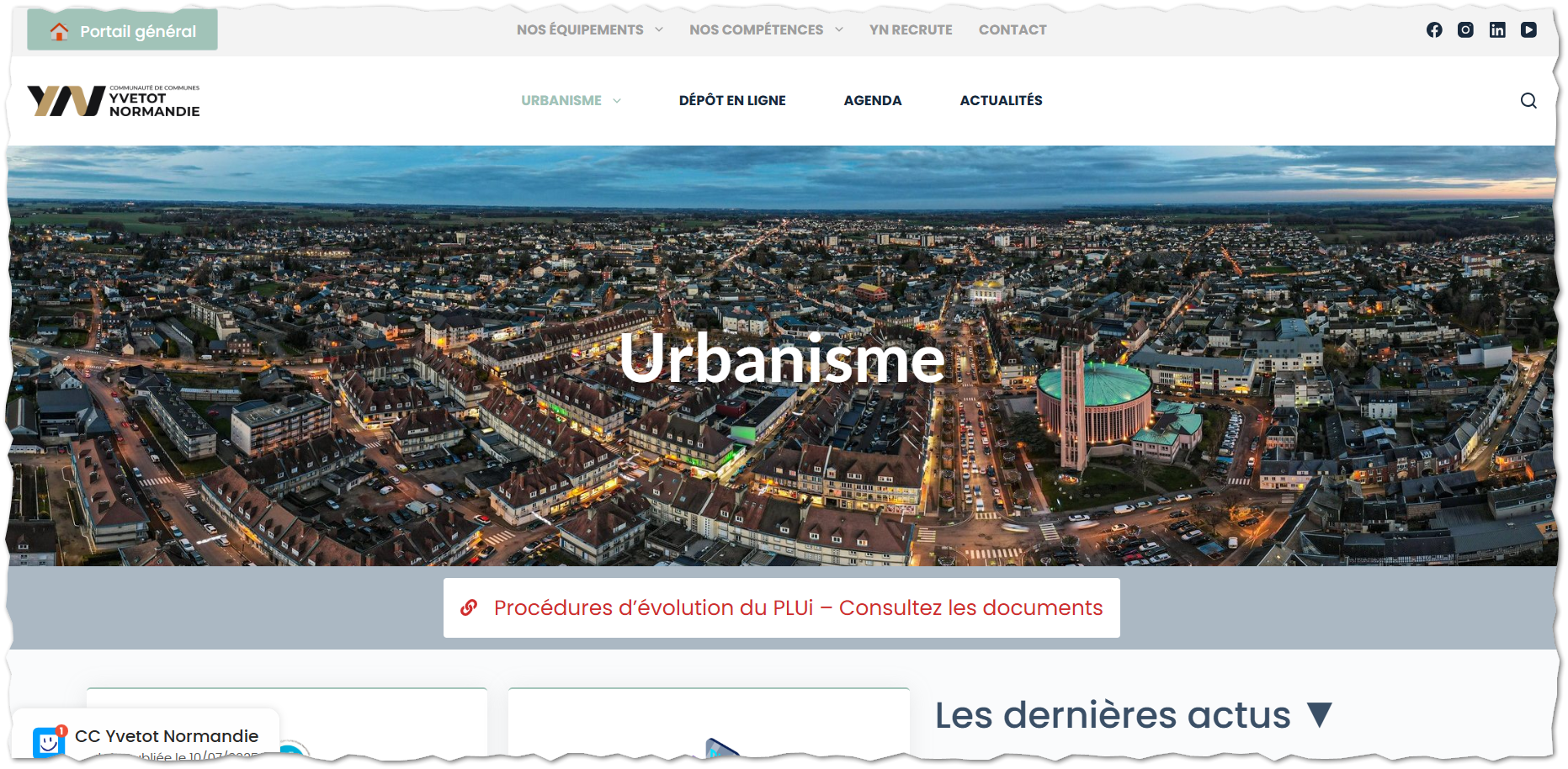Visit the LinkedIn profile icon

(x=1497, y=30)
